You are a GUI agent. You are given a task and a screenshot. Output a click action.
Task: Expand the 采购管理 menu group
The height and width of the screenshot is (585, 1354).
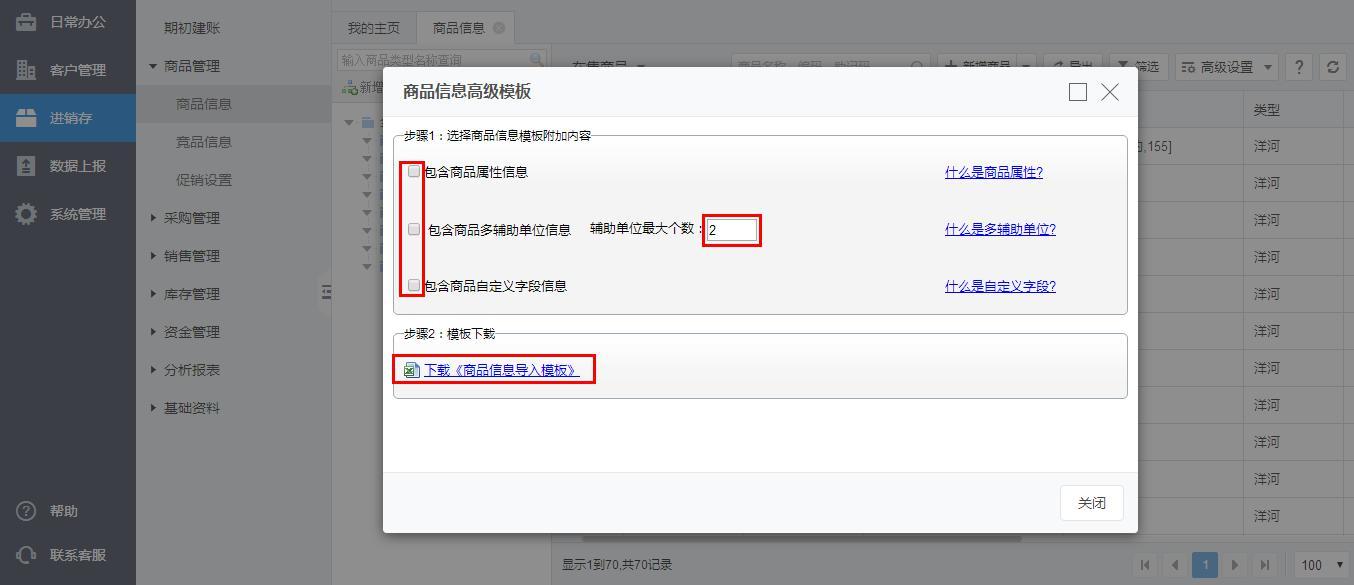coord(153,218)
